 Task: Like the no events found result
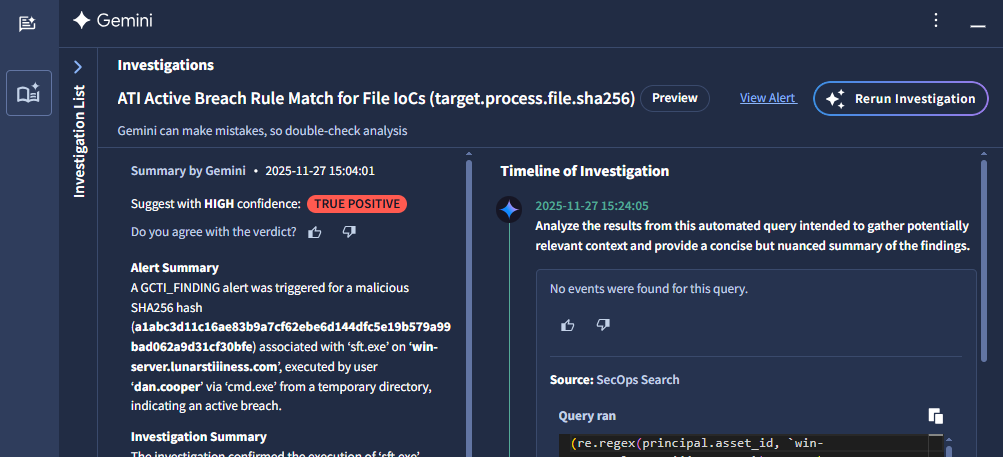pyautogui.click(x=568, y=325)
